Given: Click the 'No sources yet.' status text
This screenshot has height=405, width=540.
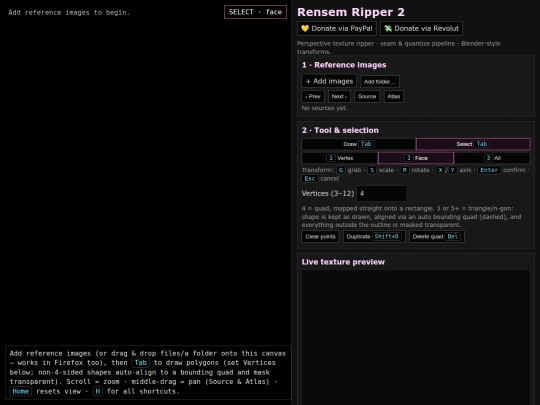Looking at the screenshot, I should coord(324,108).
